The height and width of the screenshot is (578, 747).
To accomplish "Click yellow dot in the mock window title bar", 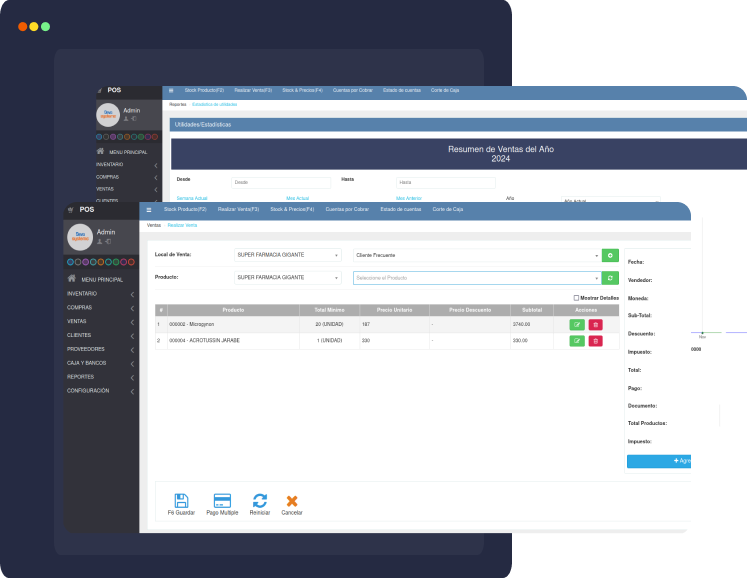I will tap(34, 27).
